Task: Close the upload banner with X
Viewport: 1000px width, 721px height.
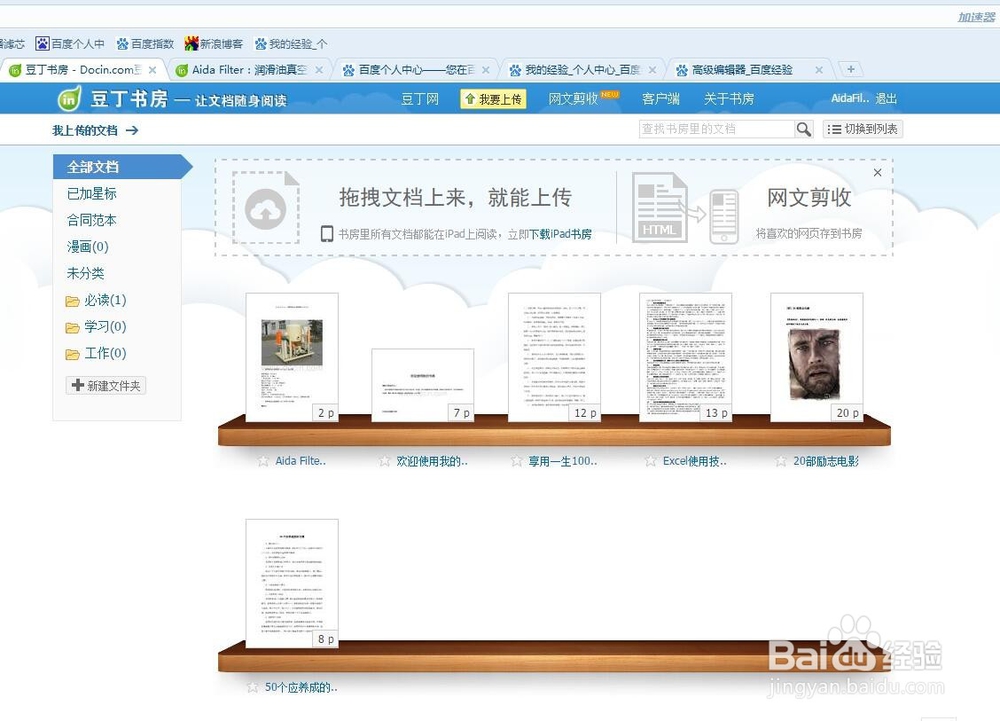Action: click(x=878, y=173)
